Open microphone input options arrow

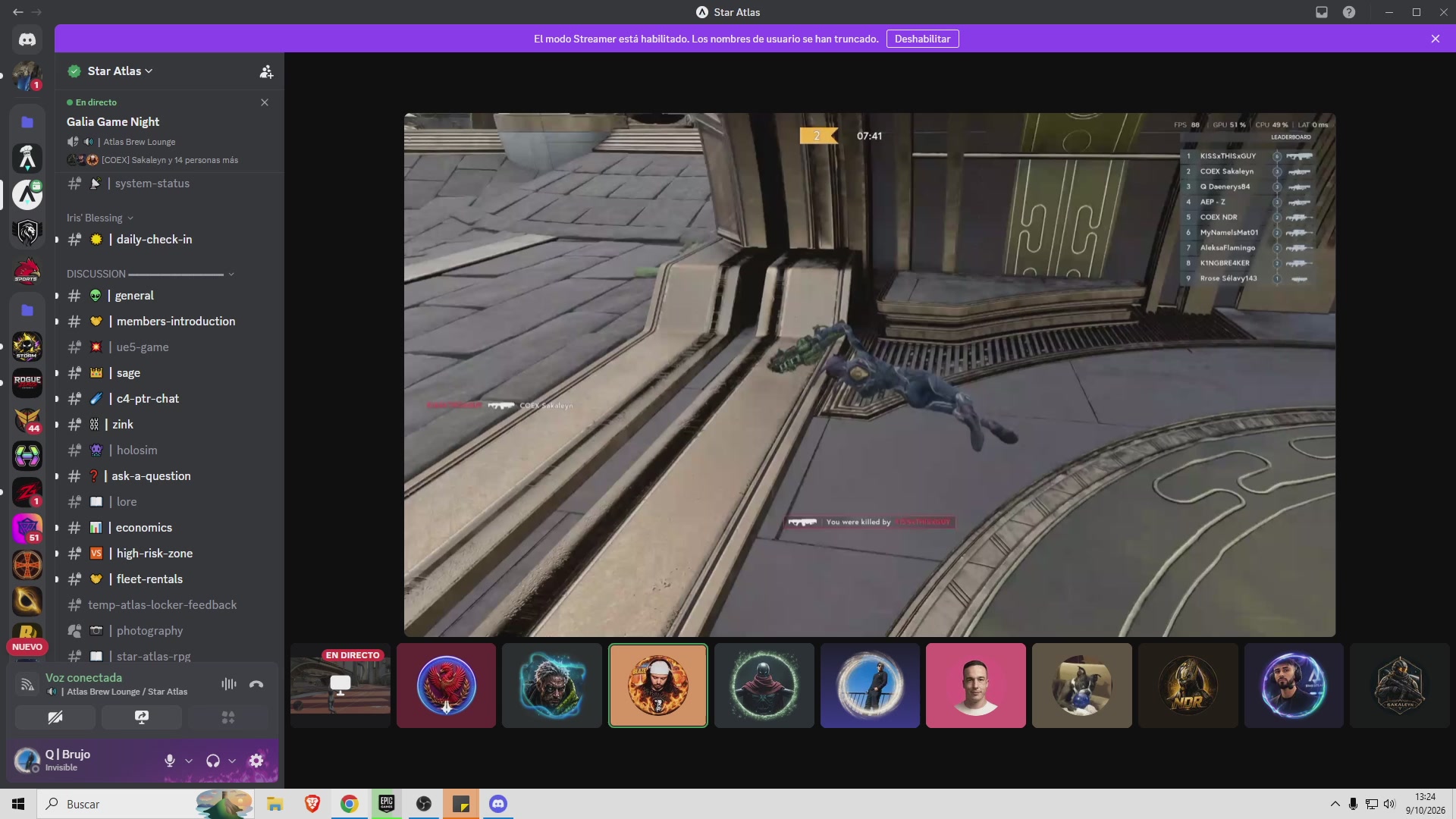(189, 761)
